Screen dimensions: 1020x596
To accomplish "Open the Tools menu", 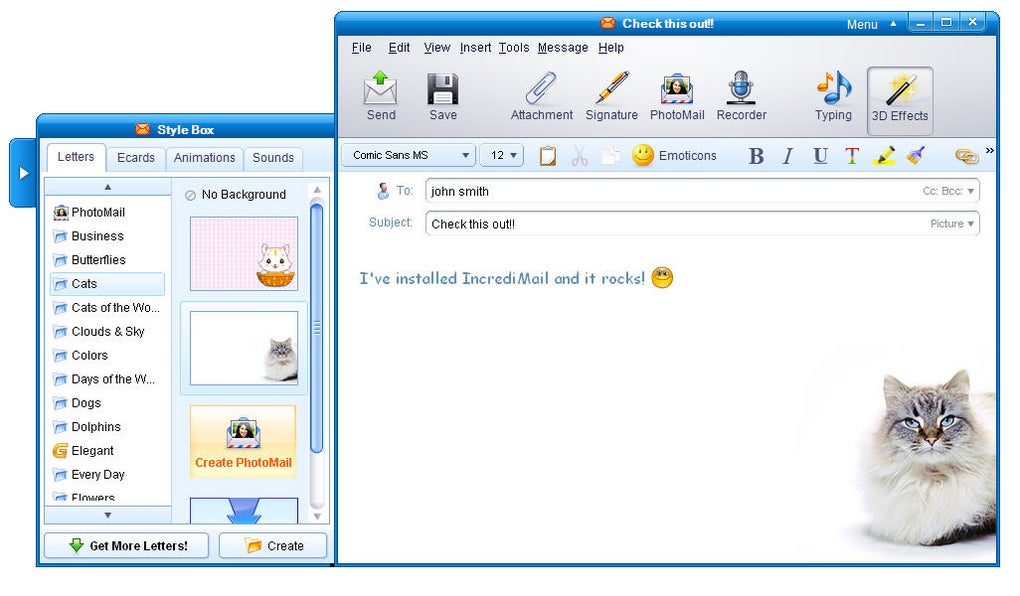I will point(514,47).
